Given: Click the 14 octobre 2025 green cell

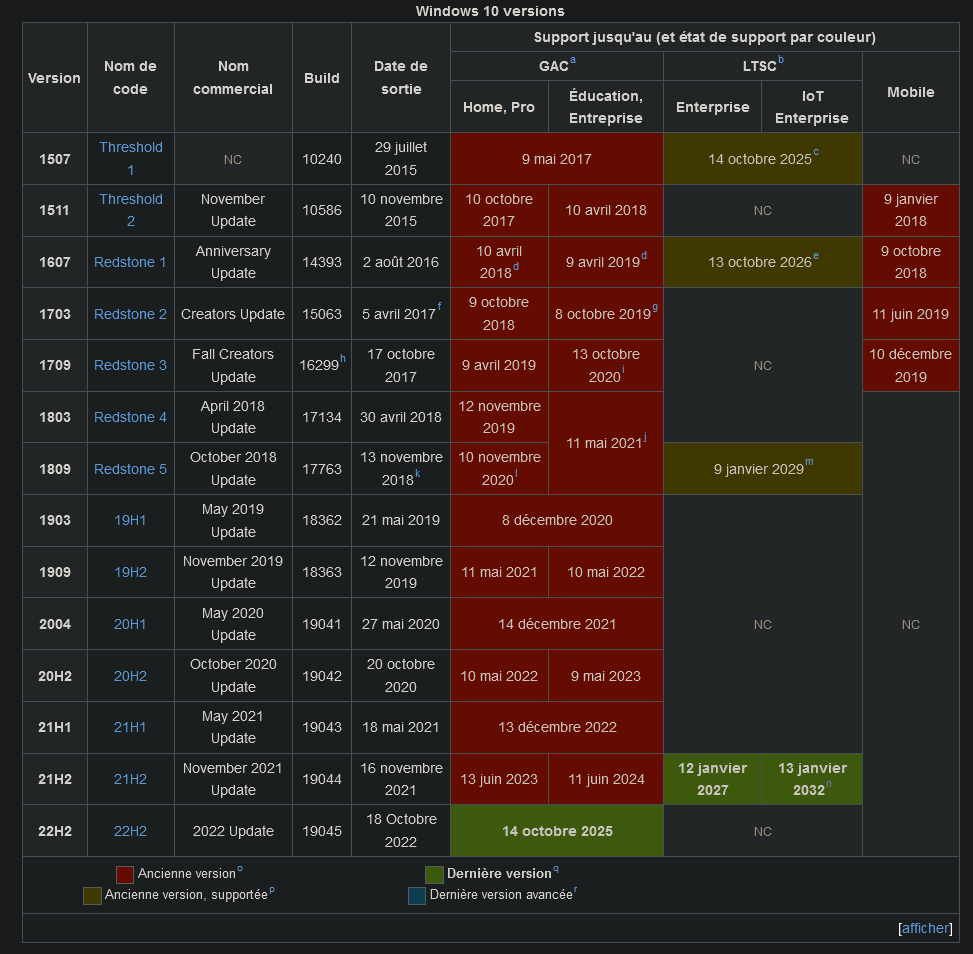Looking at the screenshot, I should click(x=557, y=831).
